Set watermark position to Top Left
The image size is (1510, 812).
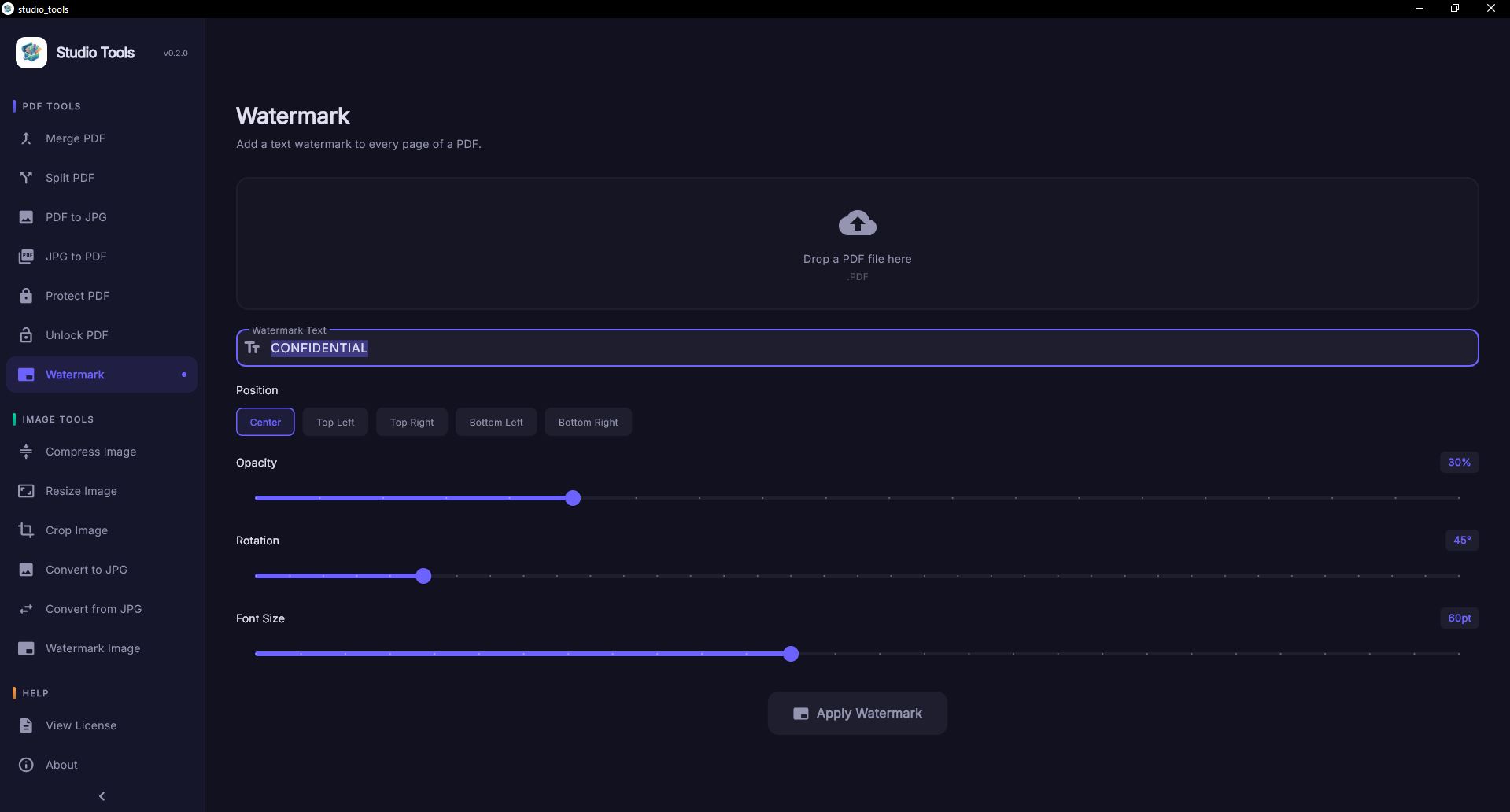click(x=335, y=423)
